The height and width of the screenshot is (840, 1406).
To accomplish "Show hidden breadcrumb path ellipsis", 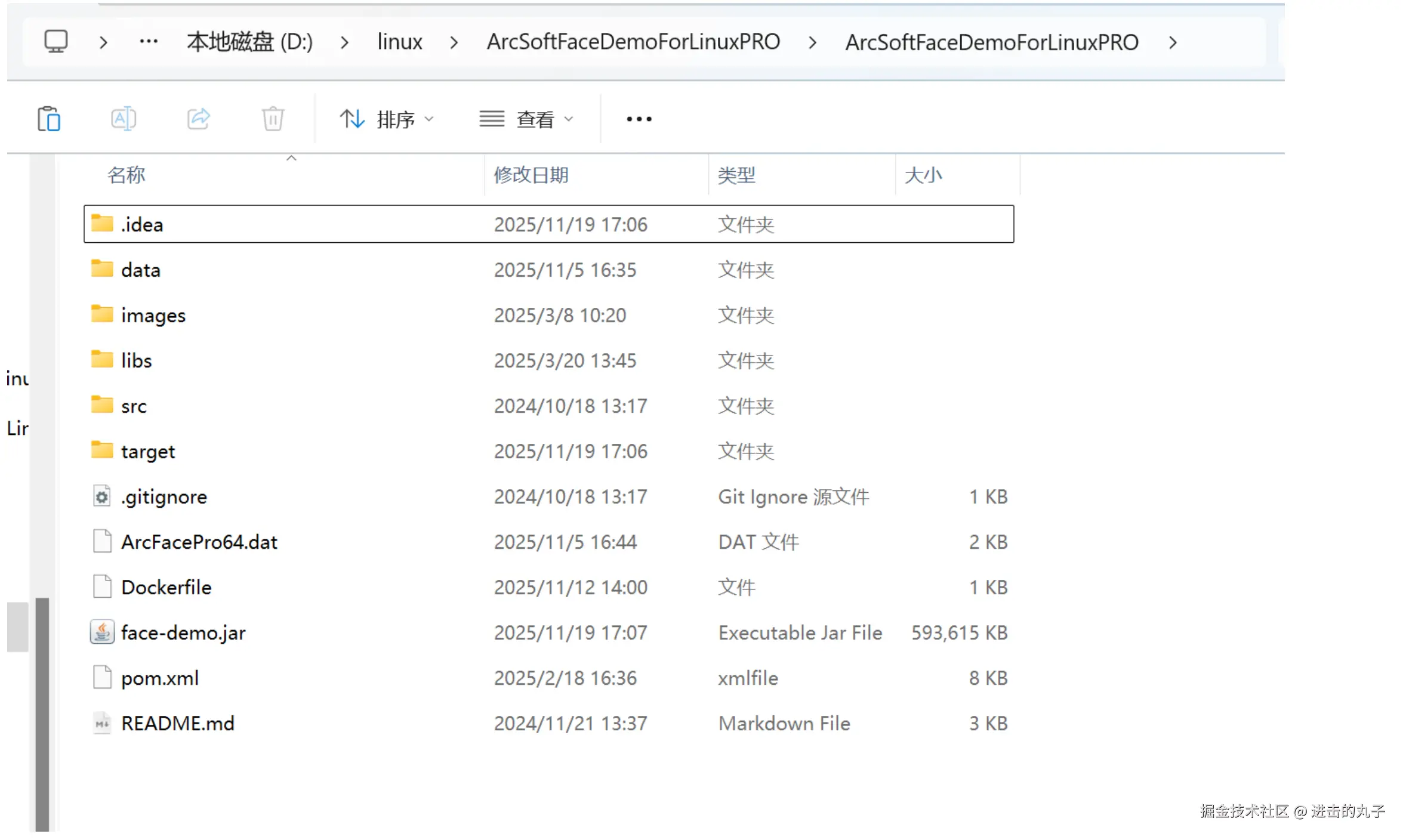I will [148, 42].
